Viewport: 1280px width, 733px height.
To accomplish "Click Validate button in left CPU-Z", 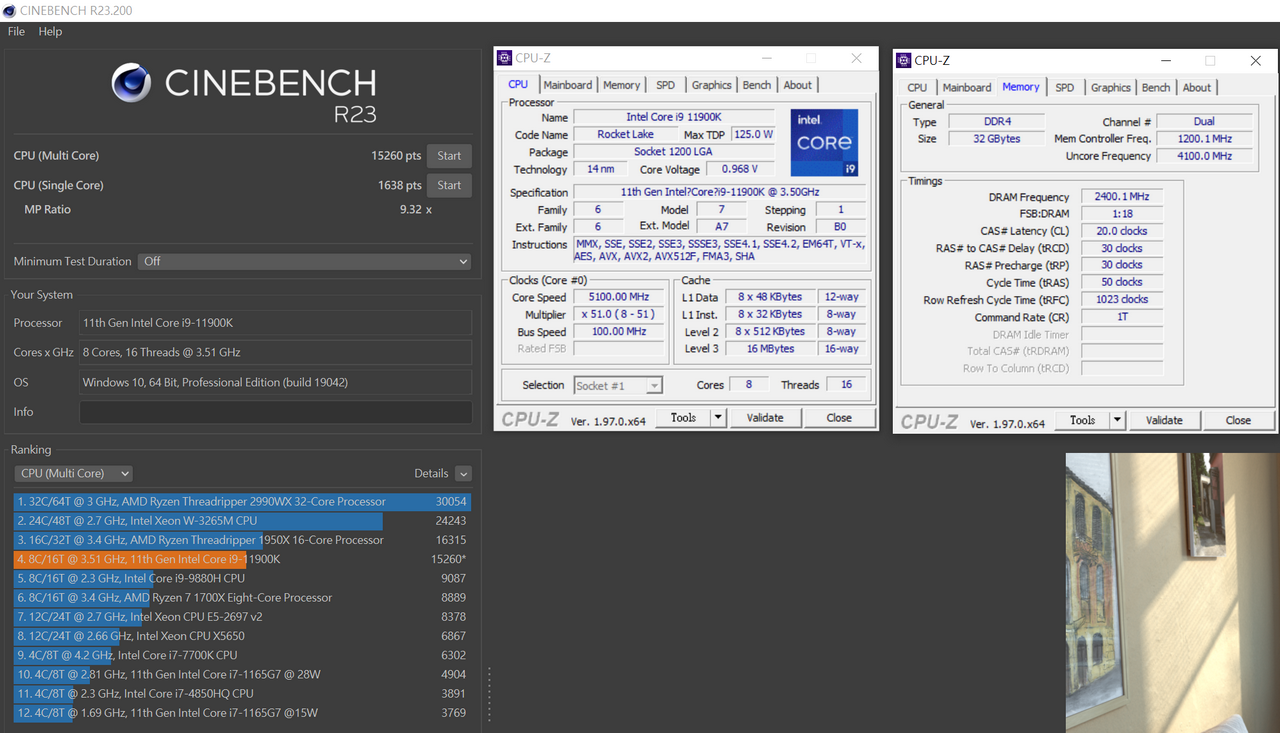I will pos(765,418).
